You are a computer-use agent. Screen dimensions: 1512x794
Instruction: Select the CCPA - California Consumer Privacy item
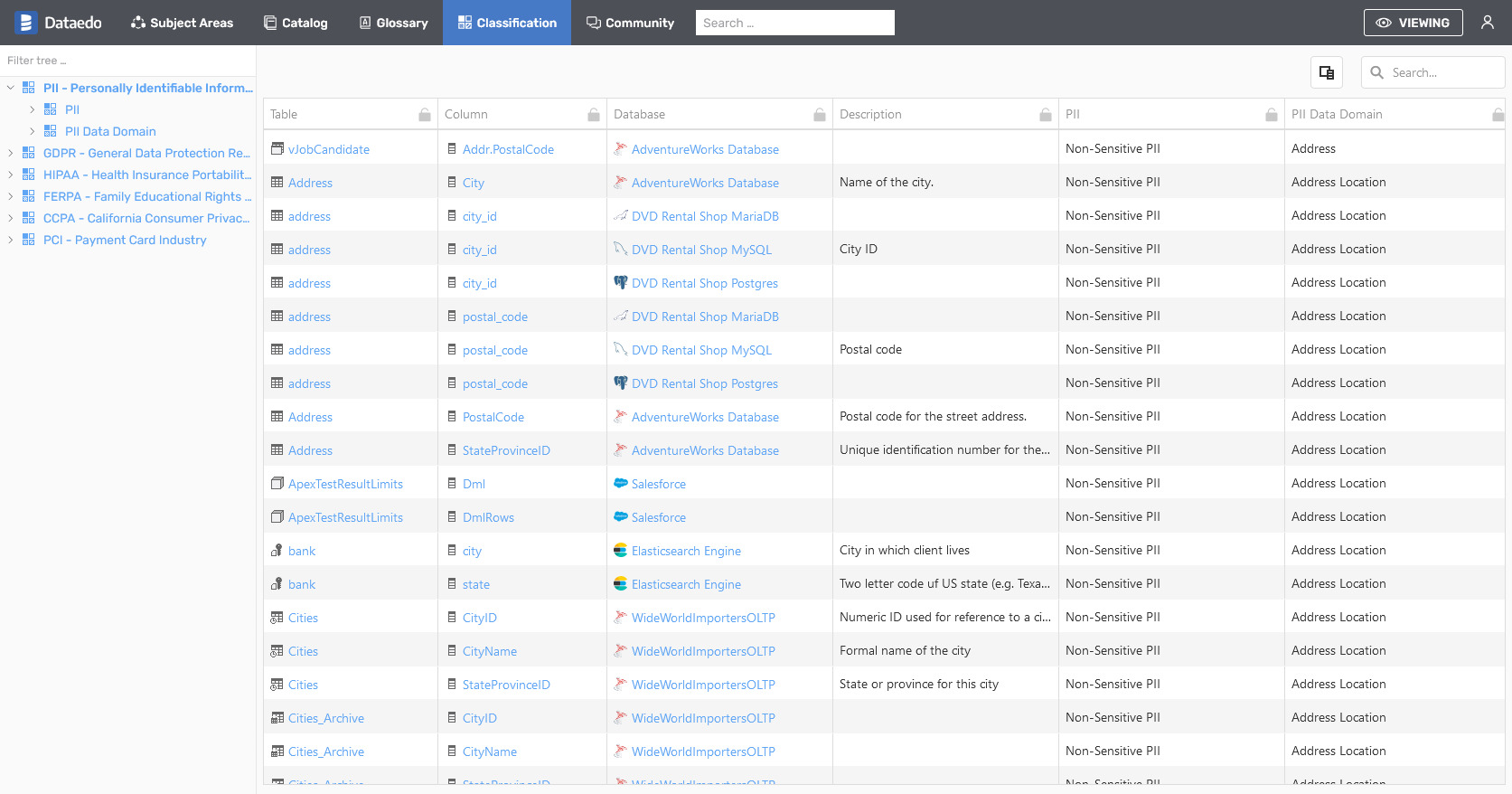coord(146,218)
